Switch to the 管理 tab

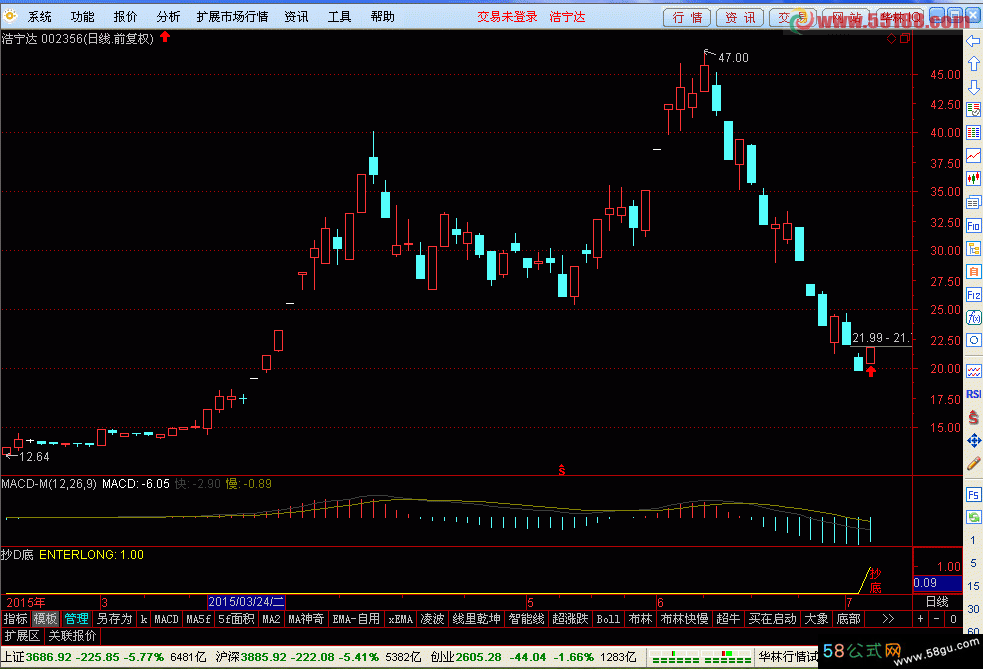pyautogui.click(x=76, y=619)
